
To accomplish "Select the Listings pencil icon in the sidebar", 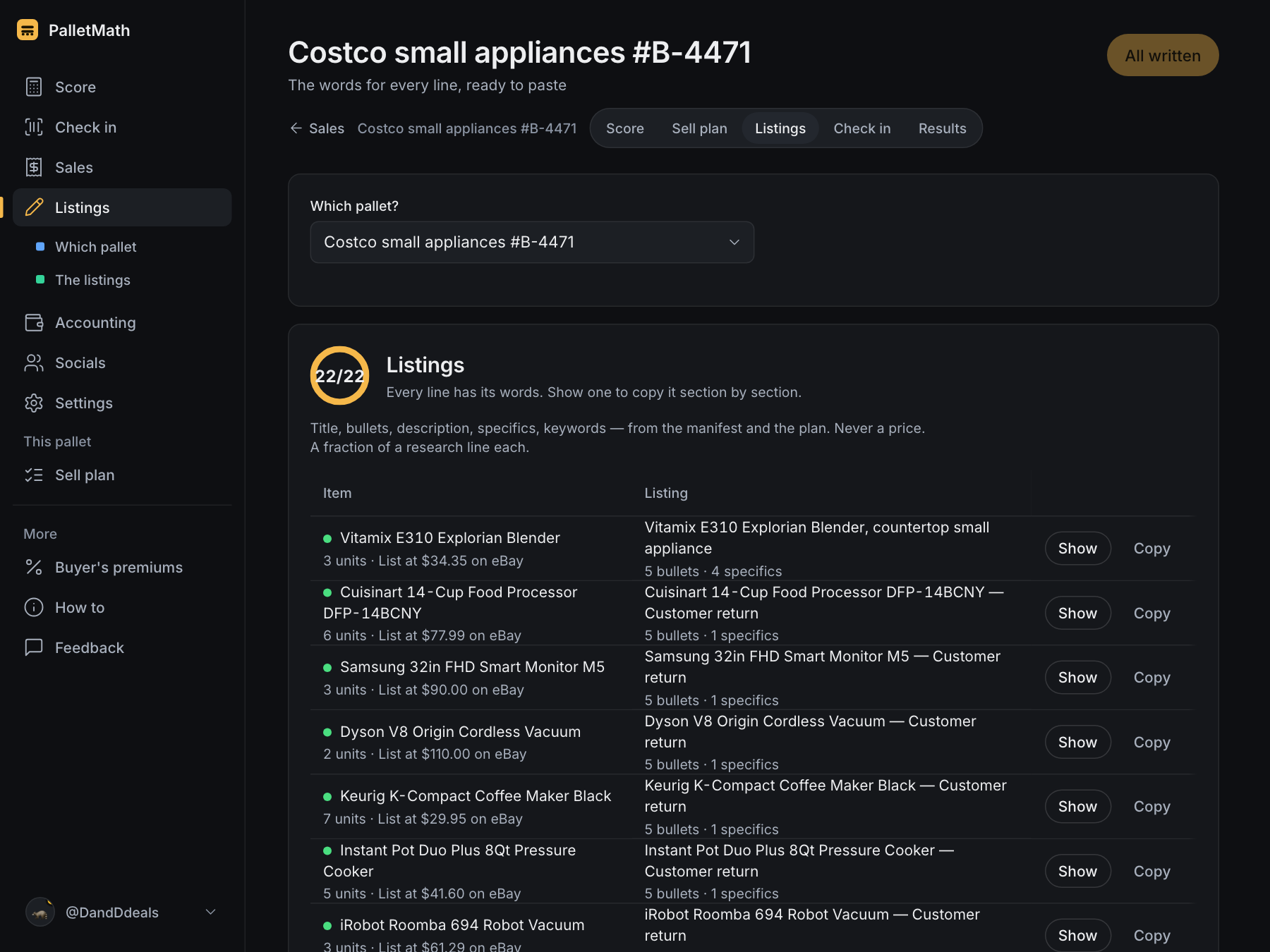I will coord(34,207).
